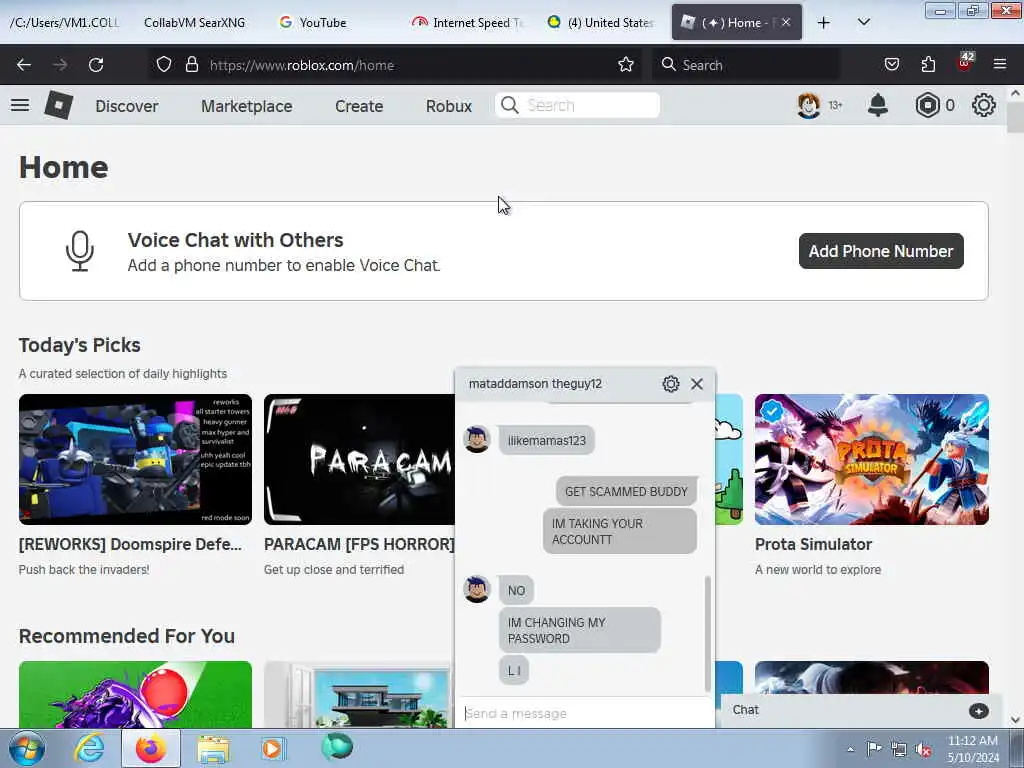Click the page vertical scrollbar thumb
Screen dimensions: 1024x768
point(1015,118)
